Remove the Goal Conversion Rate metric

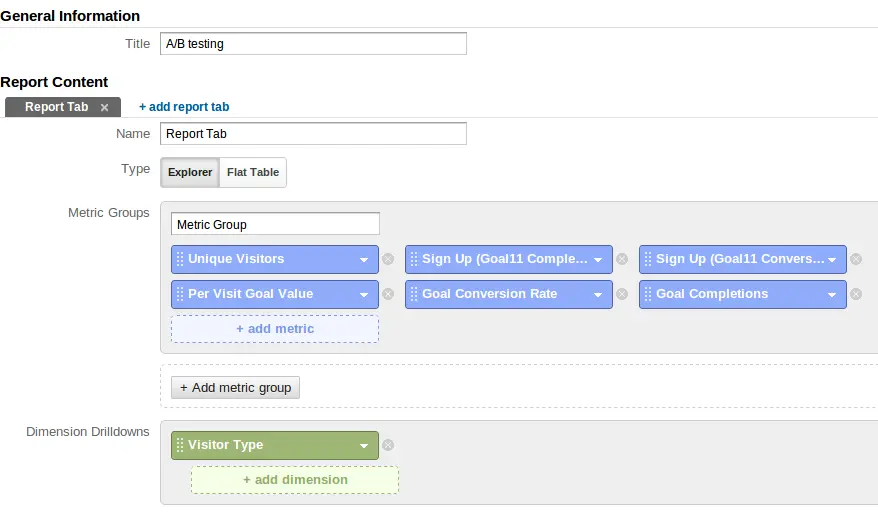pos(621,295)
